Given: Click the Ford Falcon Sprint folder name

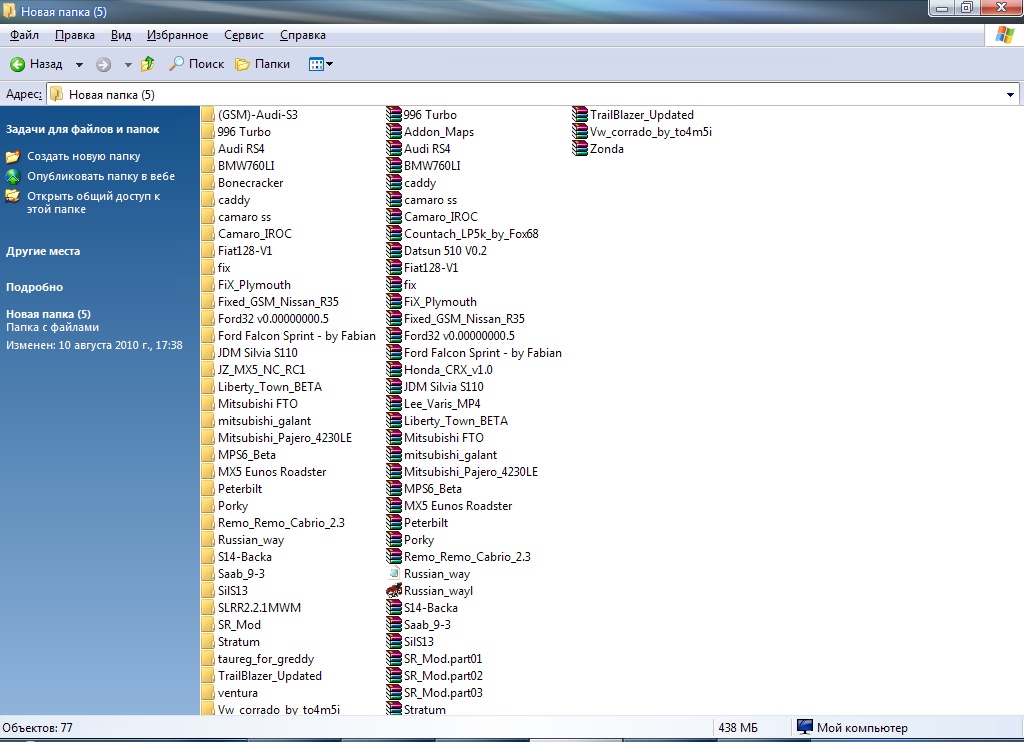Looking at the screenshot, I should [x=296, y=336].
